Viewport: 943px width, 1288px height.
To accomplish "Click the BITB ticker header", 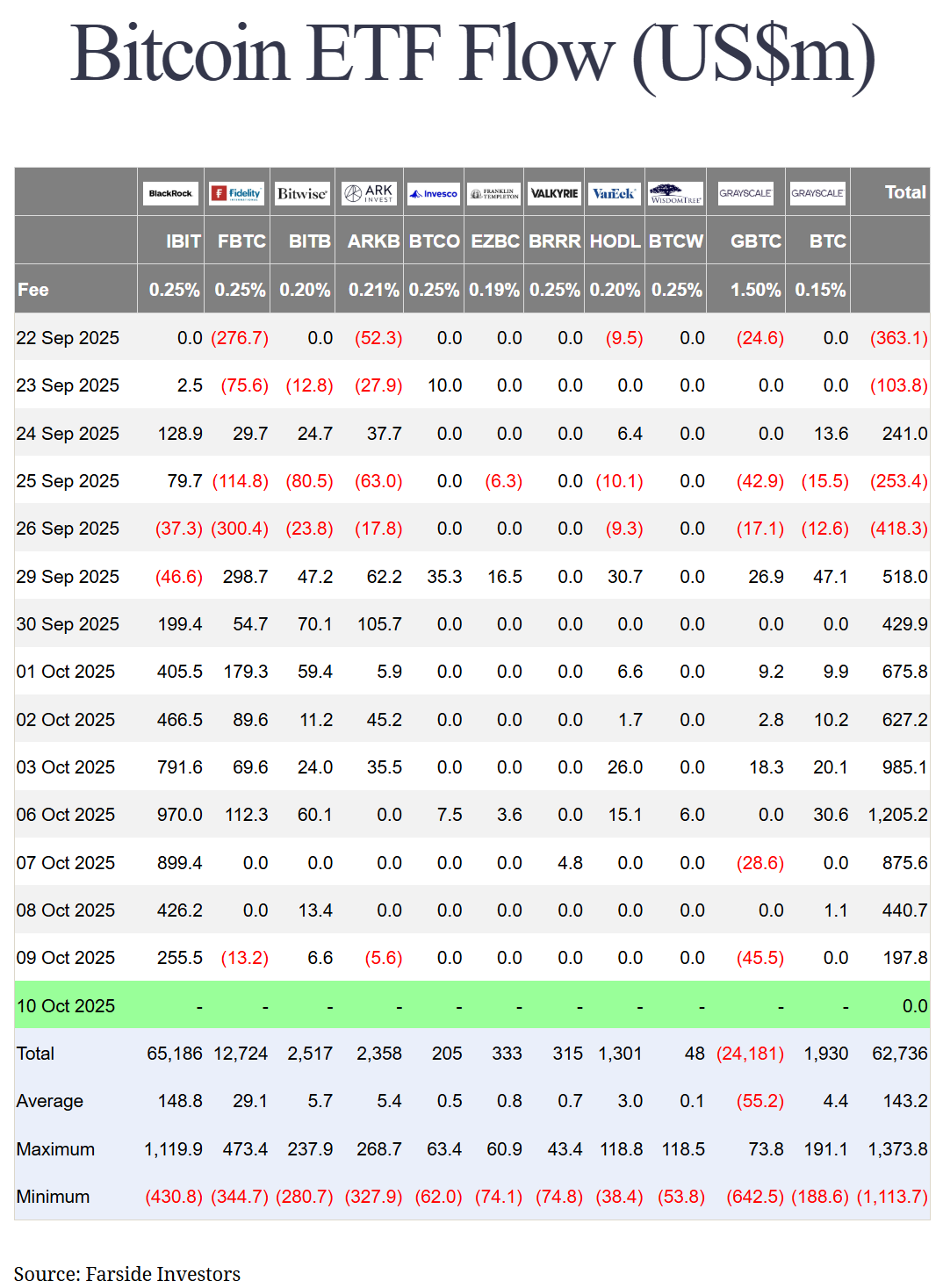I will click(x=310, y=241).
